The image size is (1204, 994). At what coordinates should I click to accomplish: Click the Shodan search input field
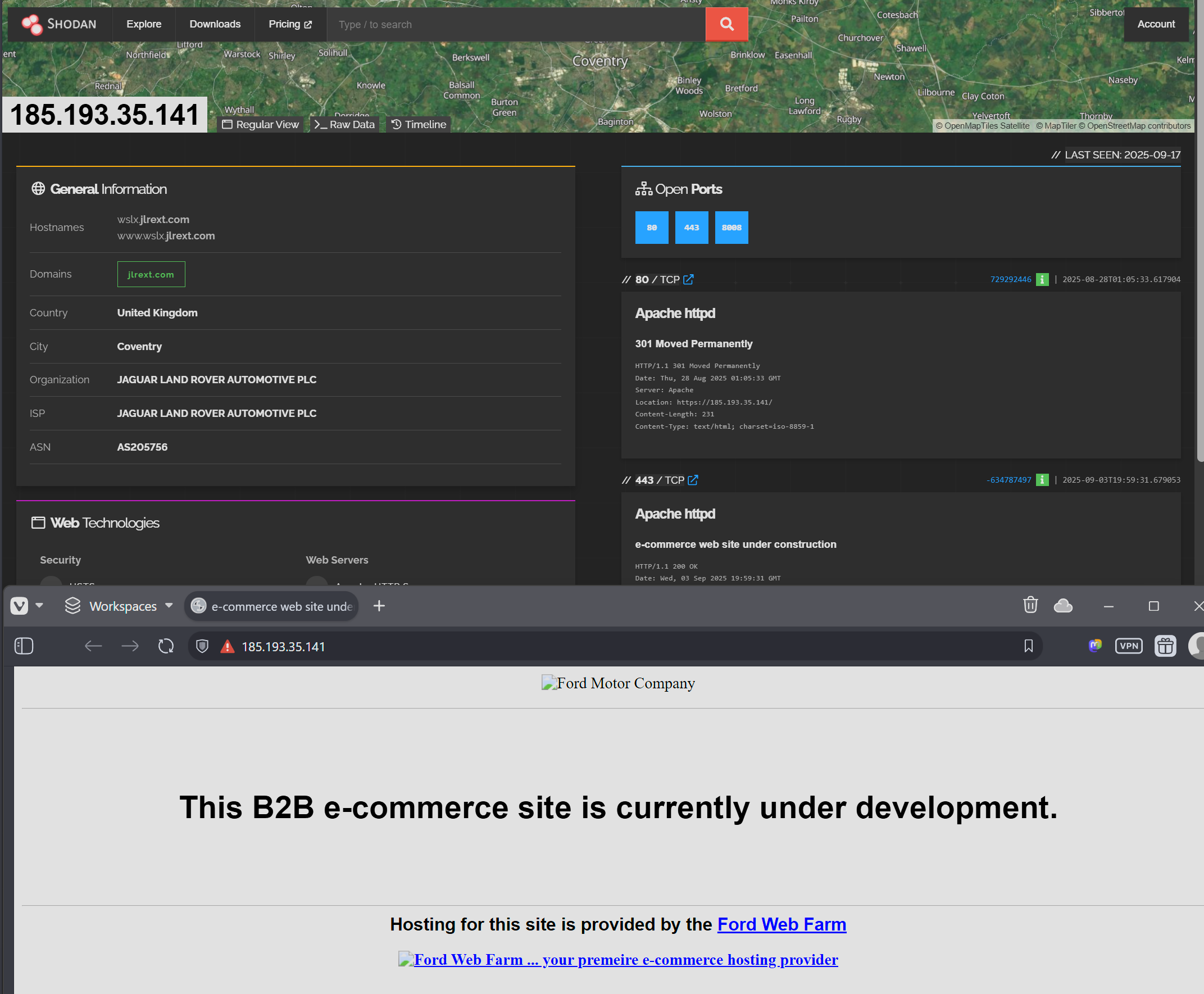(515, 24)
